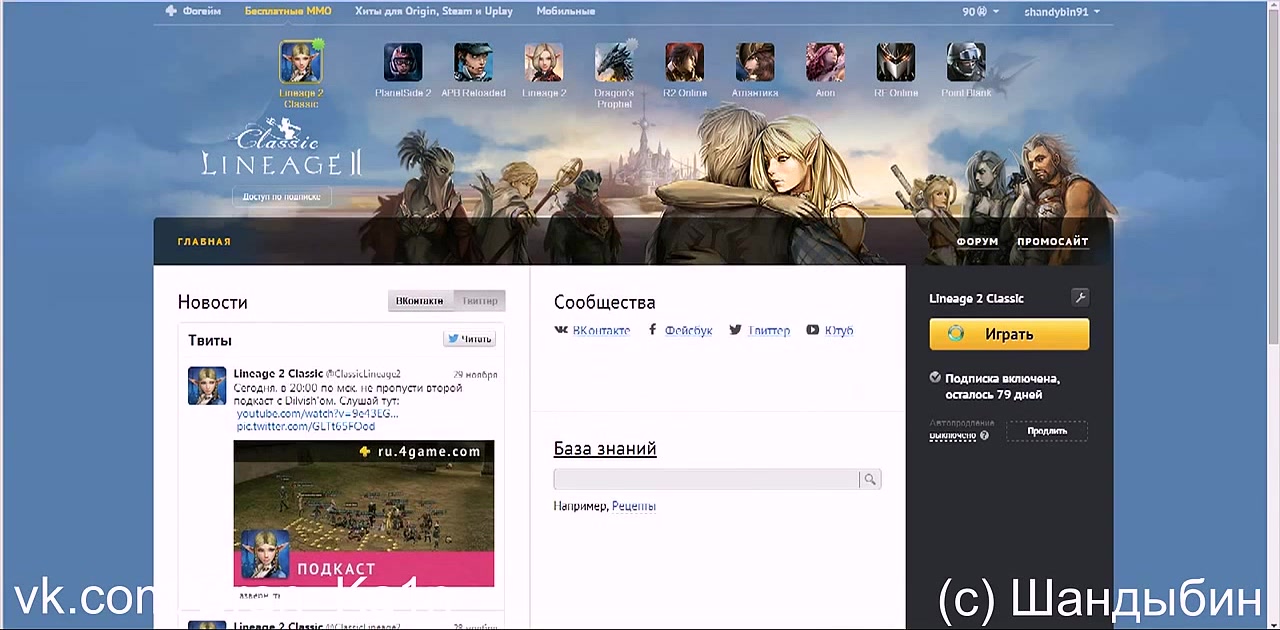Image resolution: width=1280 pixels, height=630 pixels.
Task: Switch news feed to ВКонтакте
Action: [420, 301]
